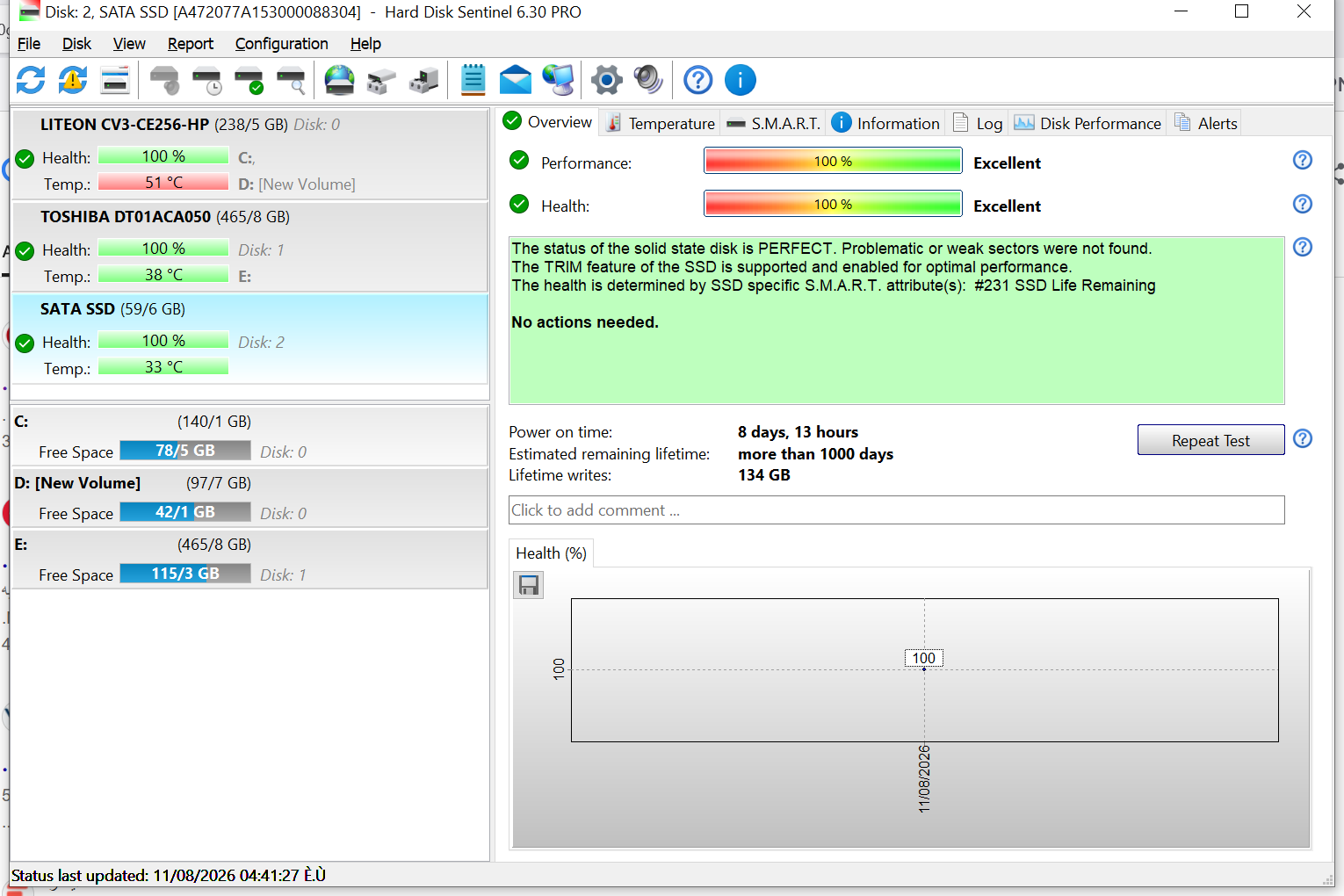This screenshot has height=896, width=1344.
Task: Click the disk with magnifier surface test icon
Action: (291, 80)
